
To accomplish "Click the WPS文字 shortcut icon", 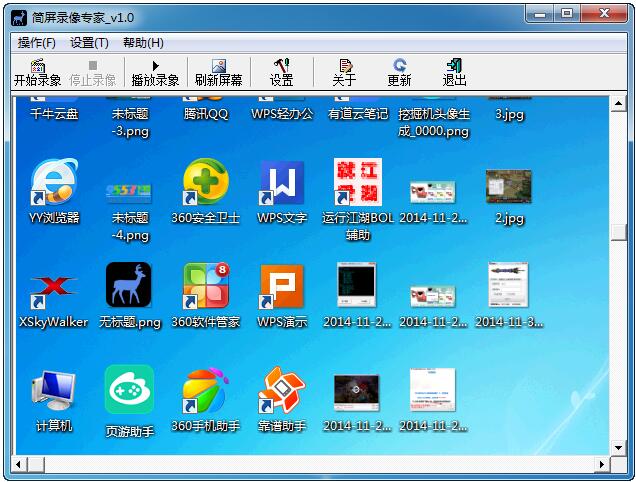I will (281, 183).
